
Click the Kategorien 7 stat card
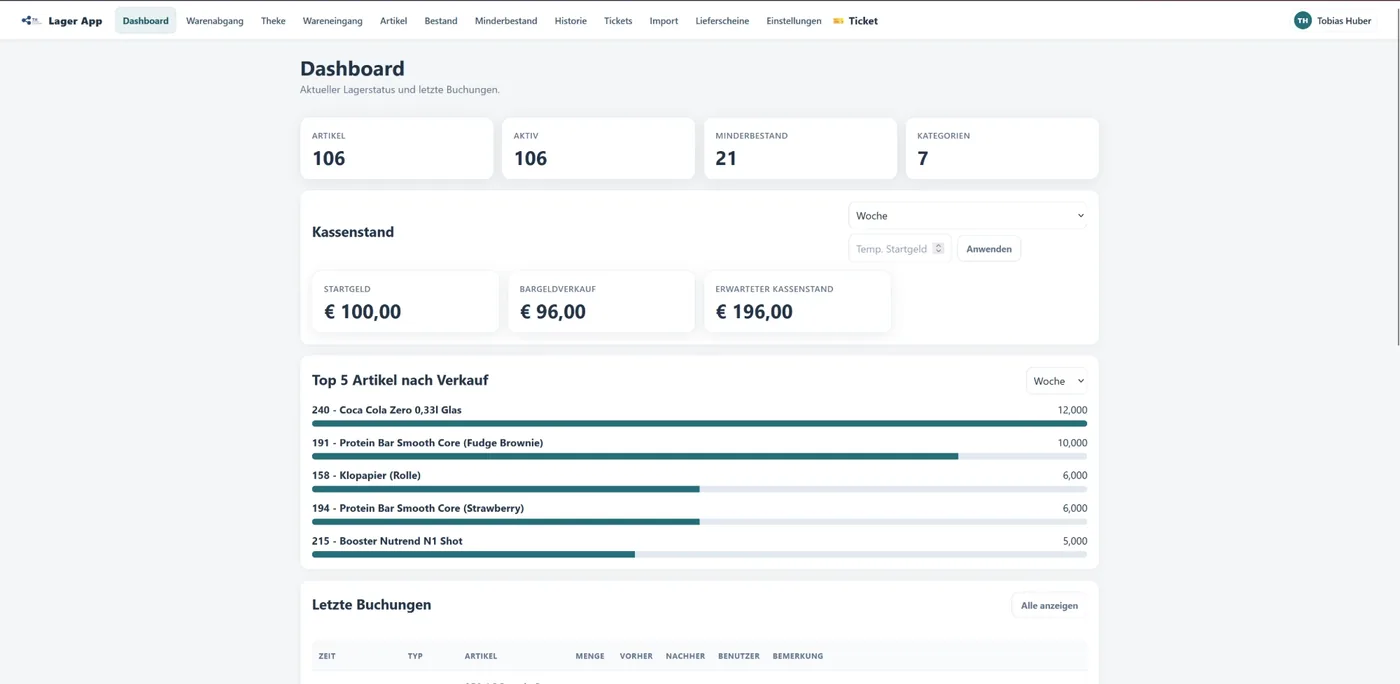(x=1002, y=148)
